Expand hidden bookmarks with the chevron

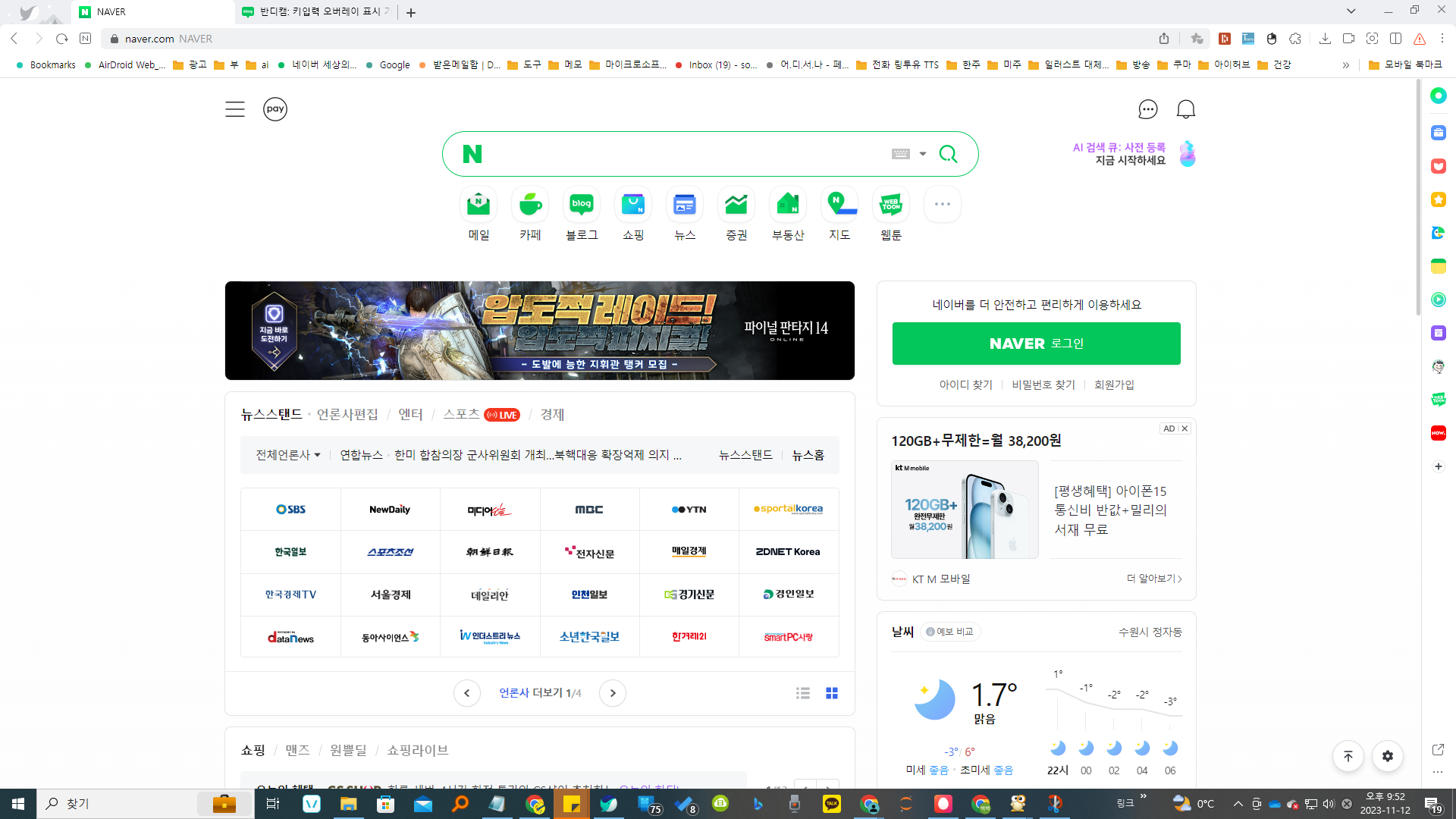click(x=1346, y=65)
